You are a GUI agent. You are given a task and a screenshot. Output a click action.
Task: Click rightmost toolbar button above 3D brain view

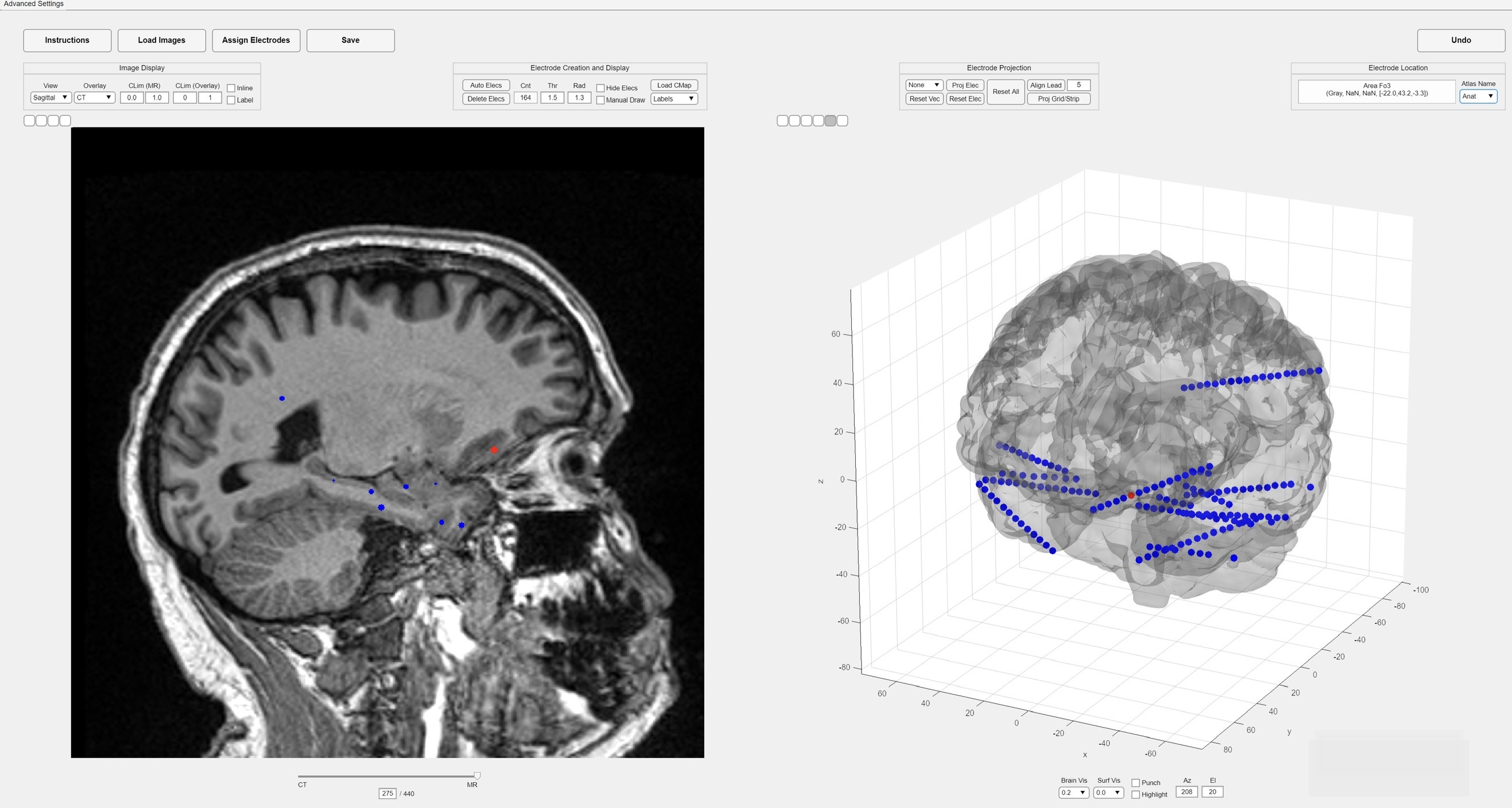coord(842,121)
